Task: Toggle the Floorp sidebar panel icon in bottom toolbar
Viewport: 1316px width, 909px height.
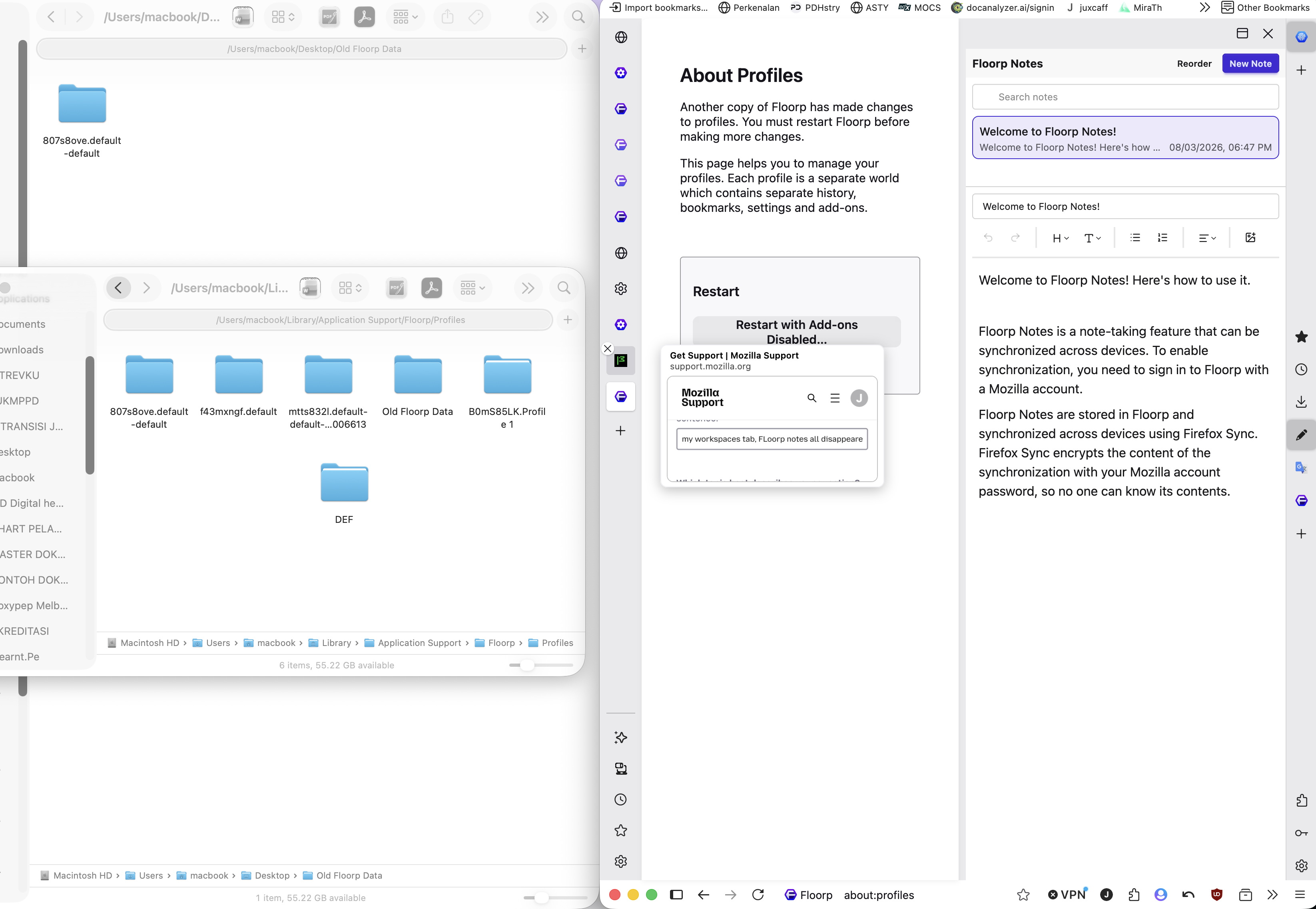Action: [x=676, y=895]
